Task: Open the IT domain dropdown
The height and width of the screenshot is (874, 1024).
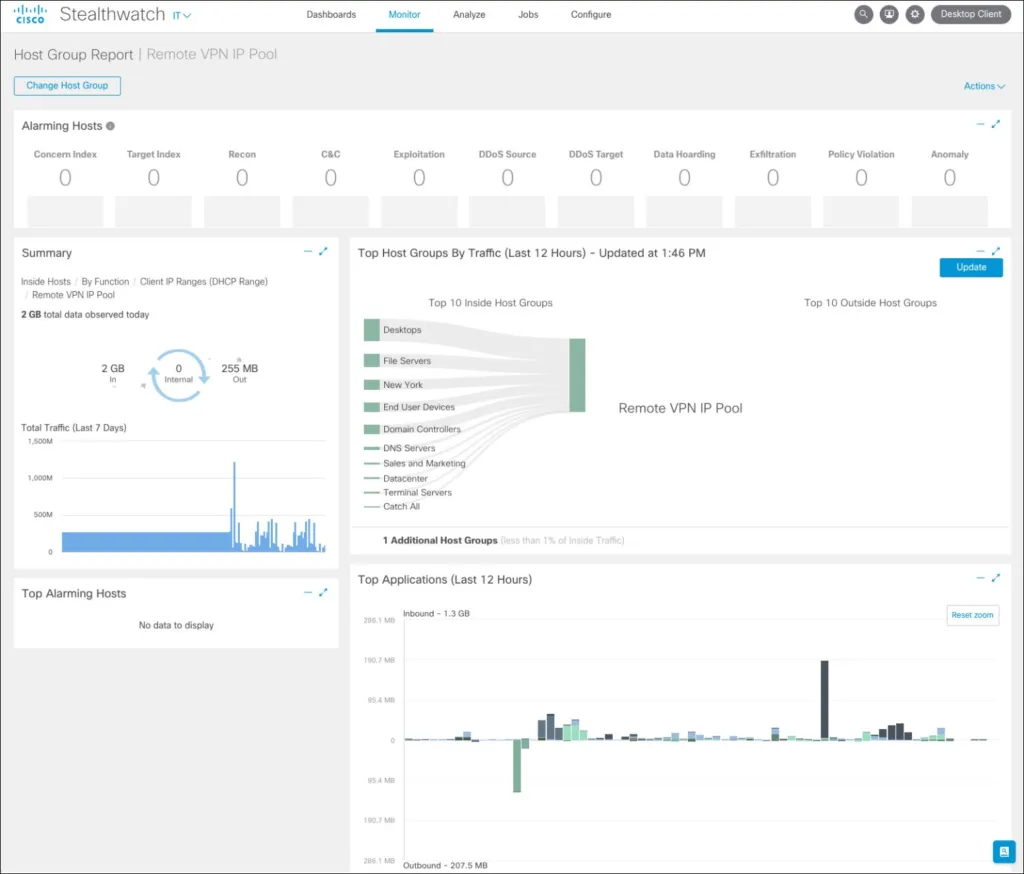Action: point(182,16)
